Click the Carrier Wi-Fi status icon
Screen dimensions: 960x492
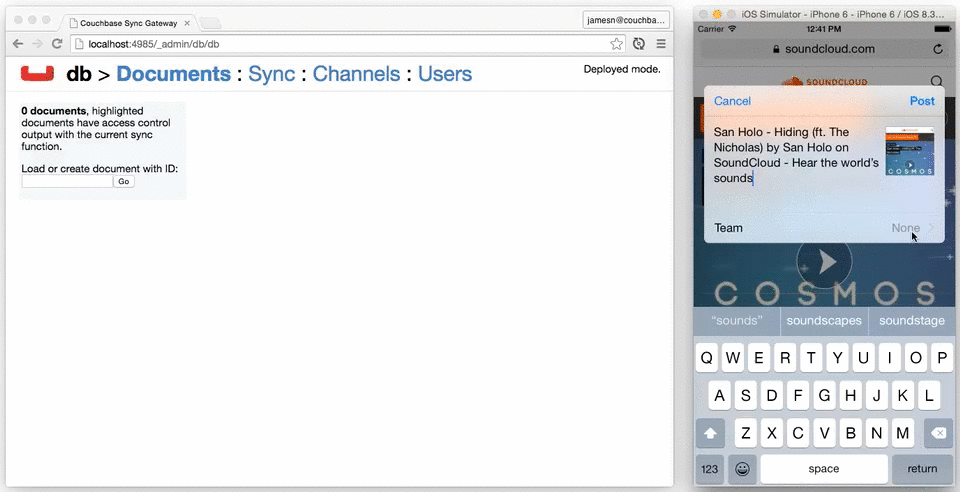732,29
